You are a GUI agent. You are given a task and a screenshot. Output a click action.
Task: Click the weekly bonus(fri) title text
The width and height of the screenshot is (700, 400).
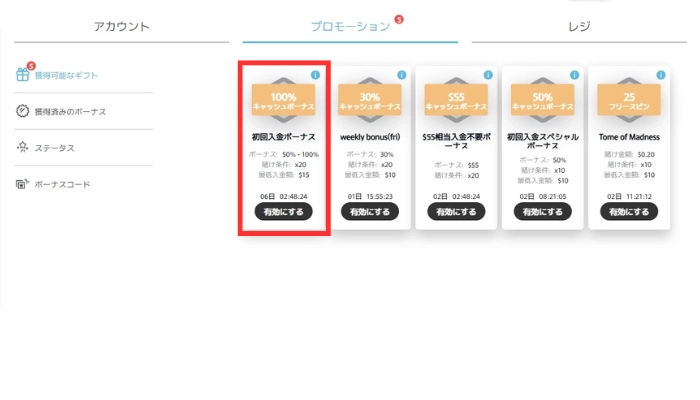pos(370,137)
